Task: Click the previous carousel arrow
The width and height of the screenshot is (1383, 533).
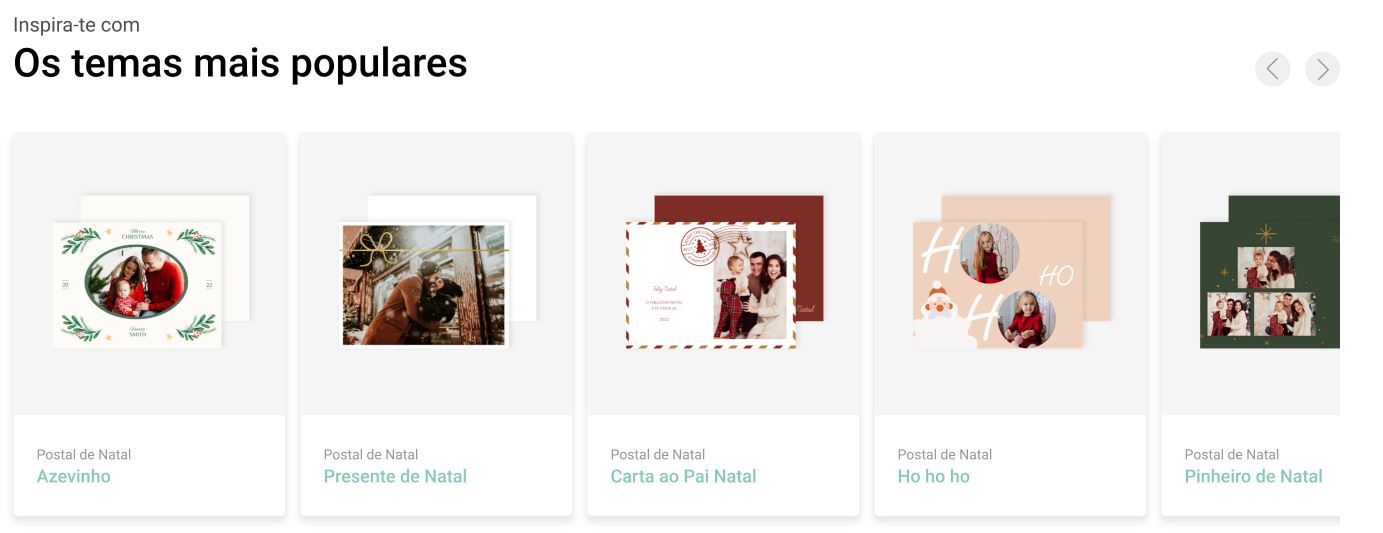Action: tap(1272, 69)
